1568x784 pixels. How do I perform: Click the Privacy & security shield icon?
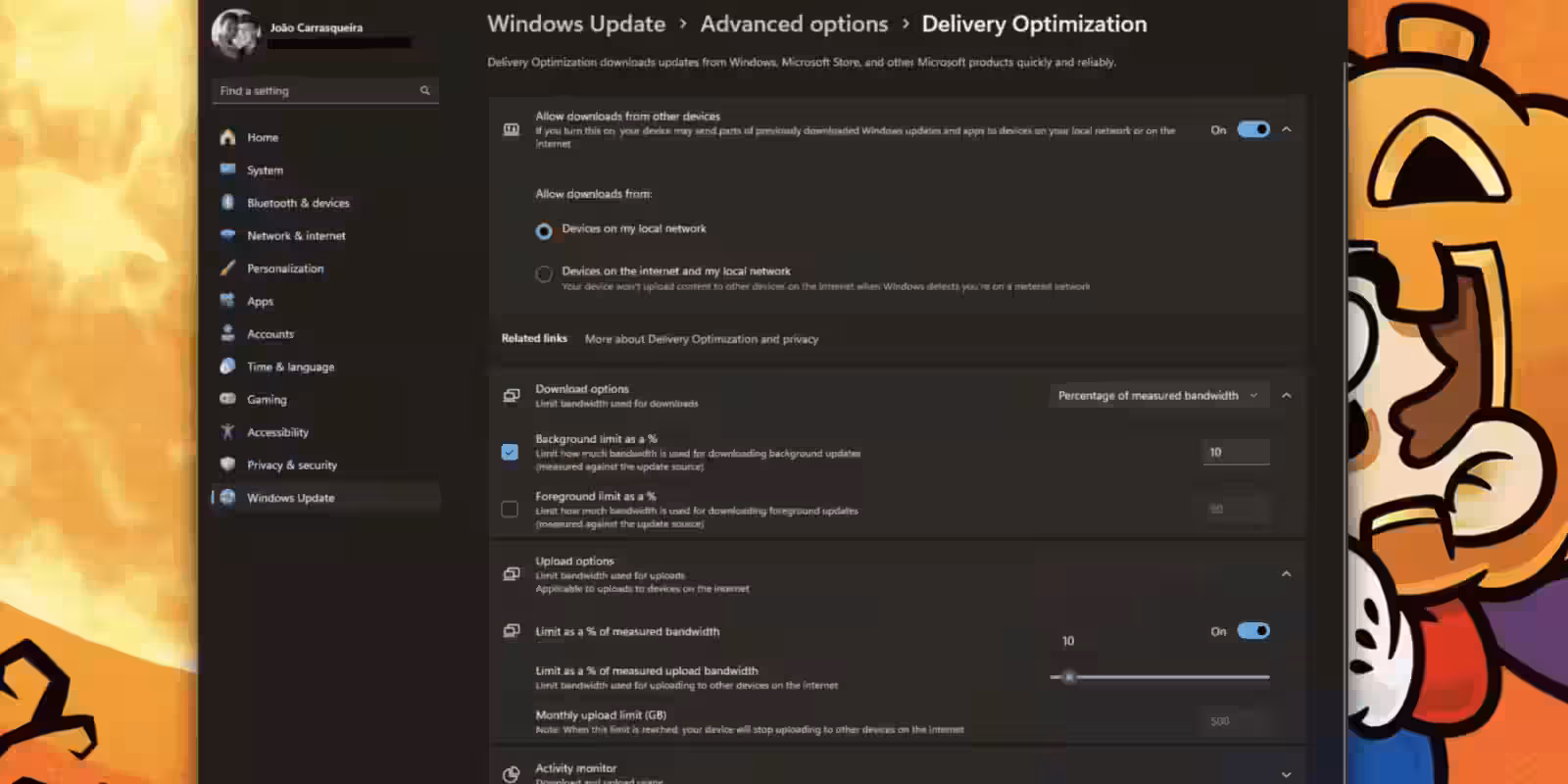pos(227,465)
